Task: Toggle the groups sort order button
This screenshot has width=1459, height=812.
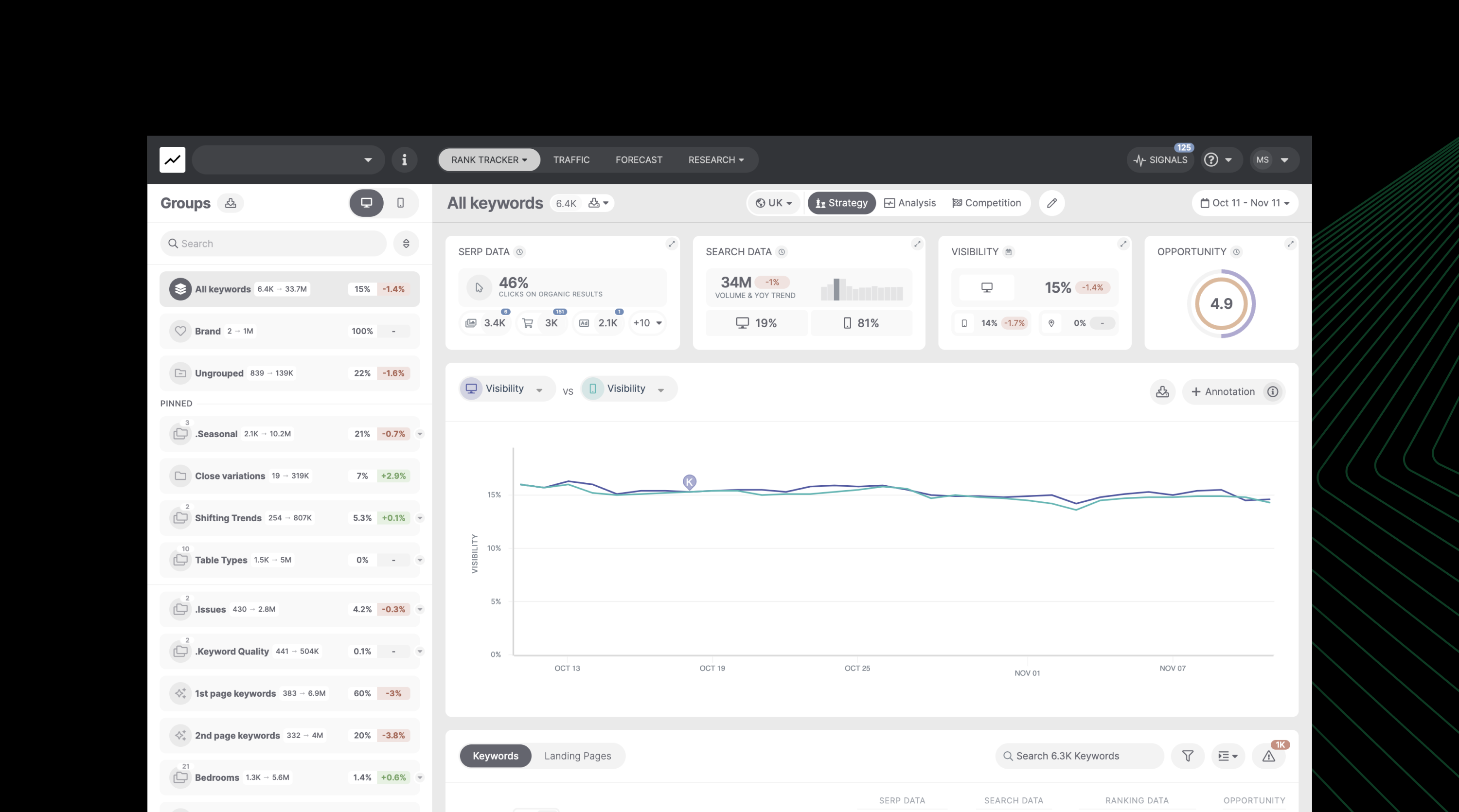Action: (406, 244)
